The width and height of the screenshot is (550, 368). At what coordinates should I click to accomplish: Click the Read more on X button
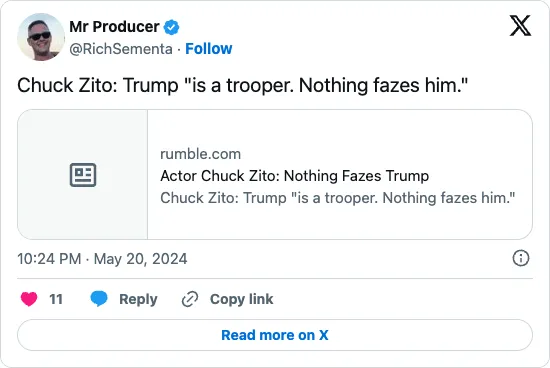[x=275, y=335]
